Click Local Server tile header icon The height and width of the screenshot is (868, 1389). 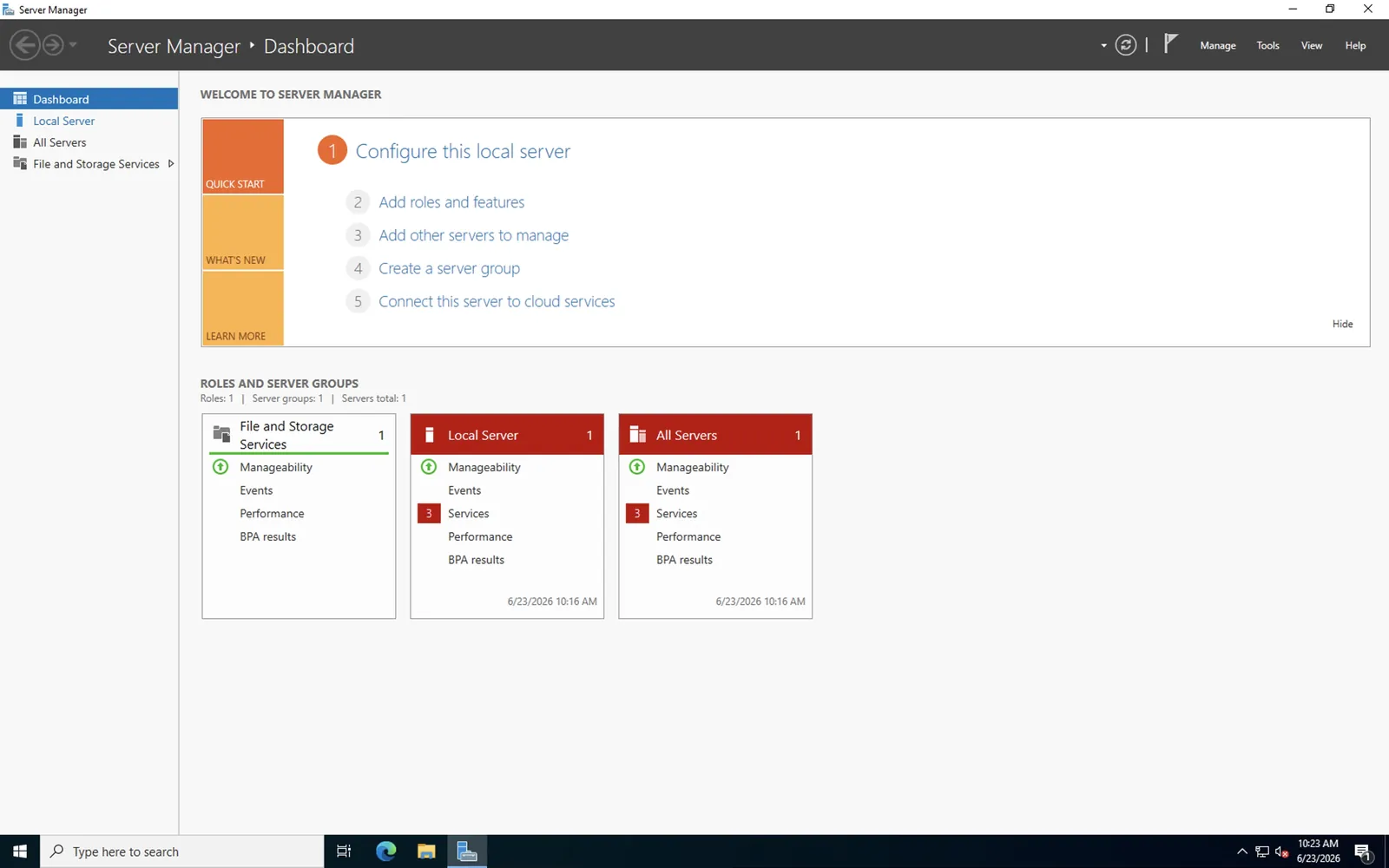(429, 434)
